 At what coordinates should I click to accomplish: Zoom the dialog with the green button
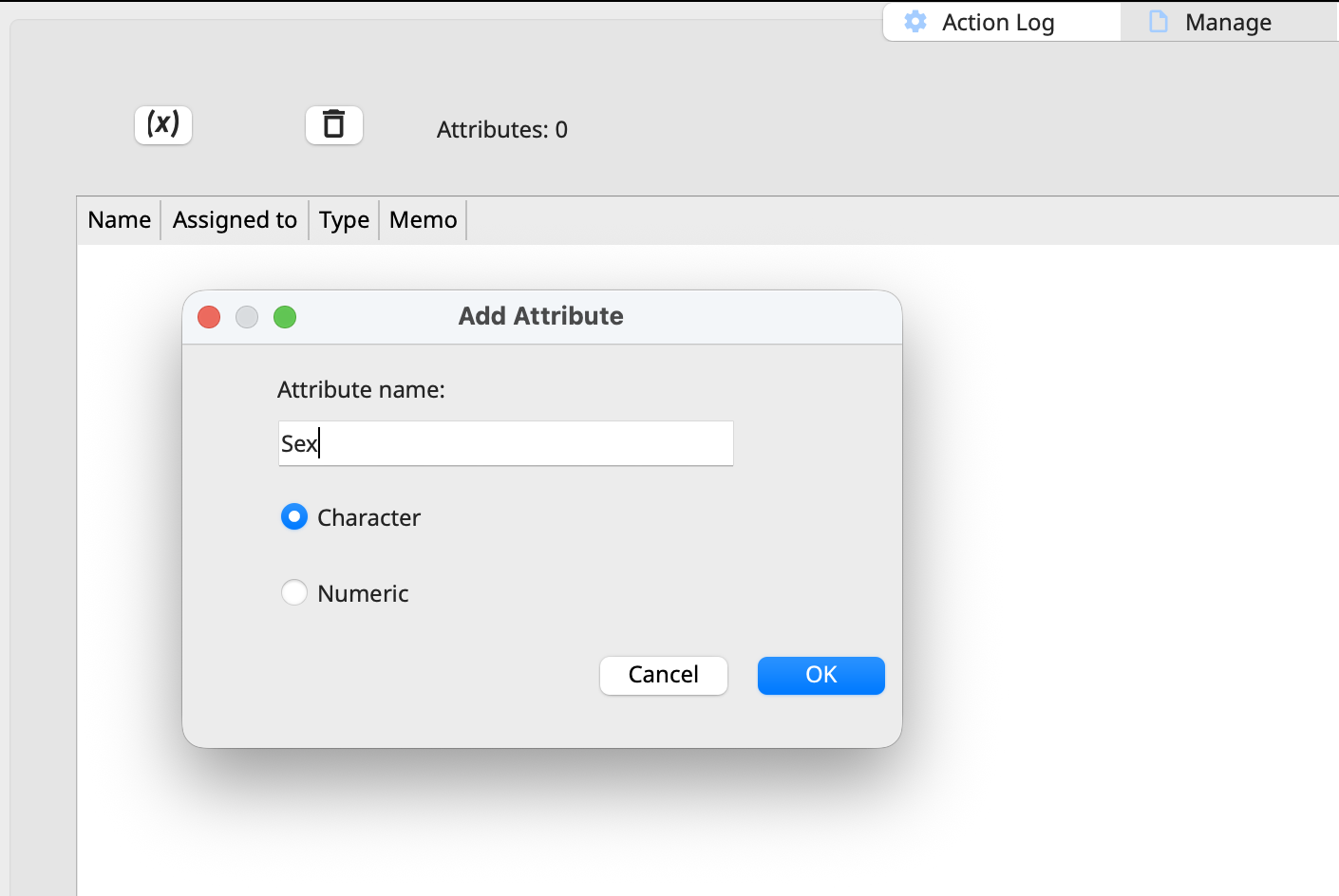coord(285,317)
